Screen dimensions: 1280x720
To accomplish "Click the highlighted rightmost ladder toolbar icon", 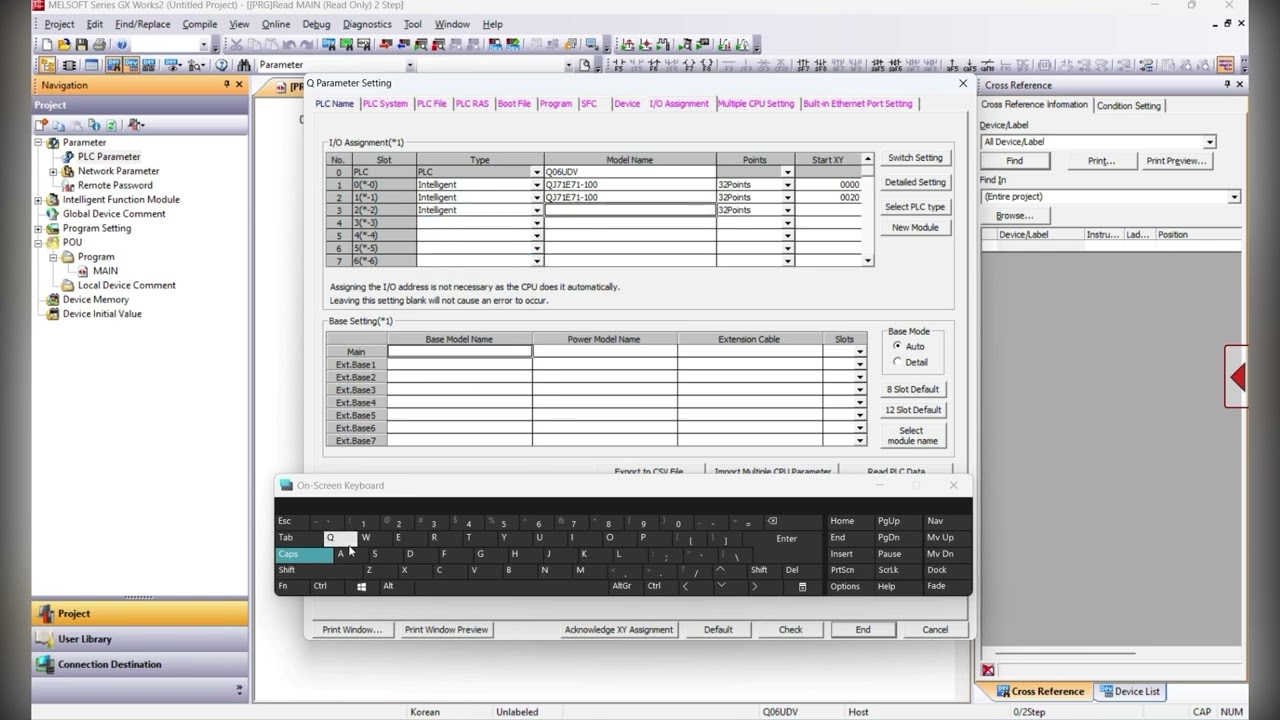I will click(1225, 65).
